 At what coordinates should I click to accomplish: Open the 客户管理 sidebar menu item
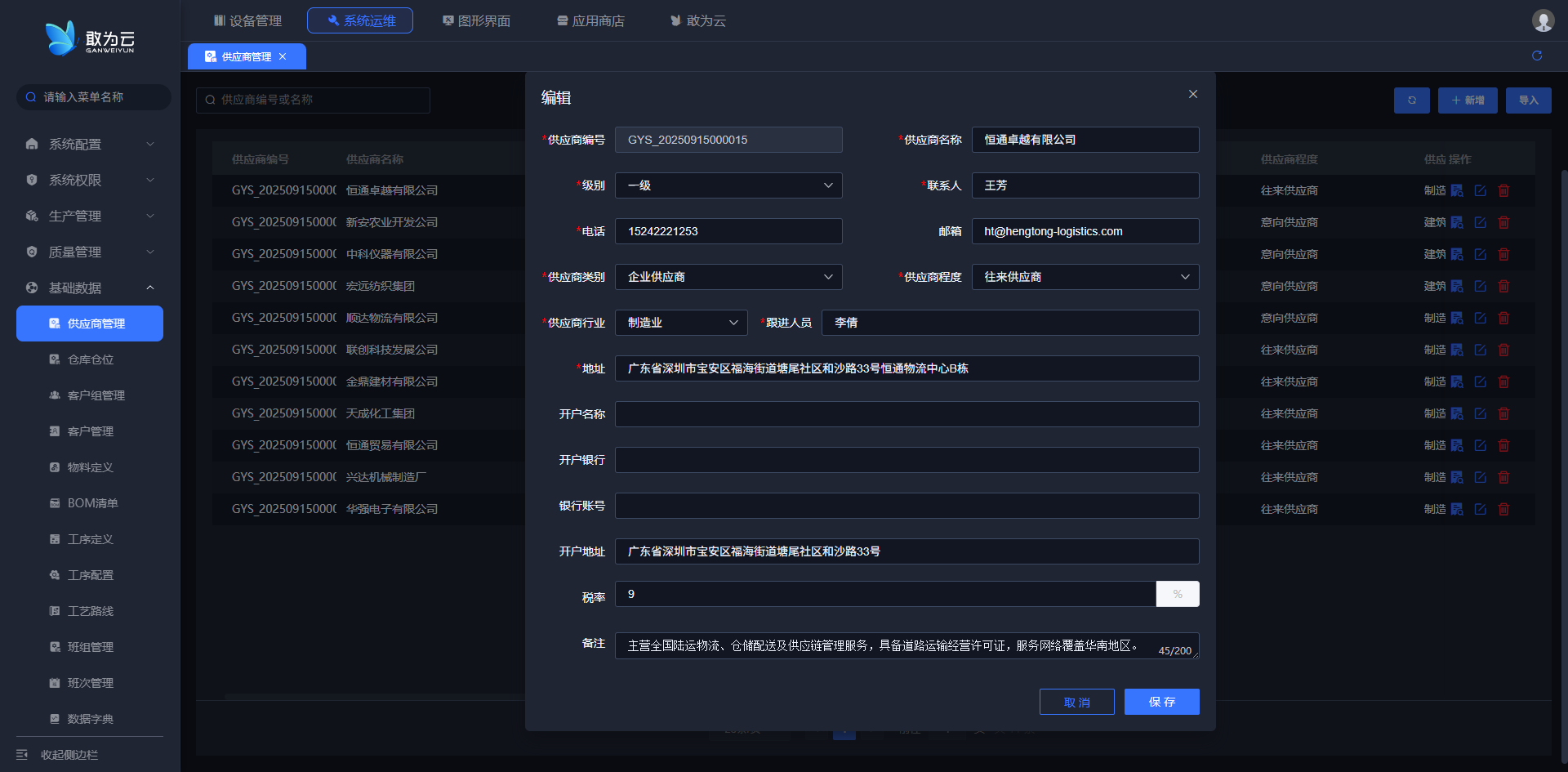(90, 431)
